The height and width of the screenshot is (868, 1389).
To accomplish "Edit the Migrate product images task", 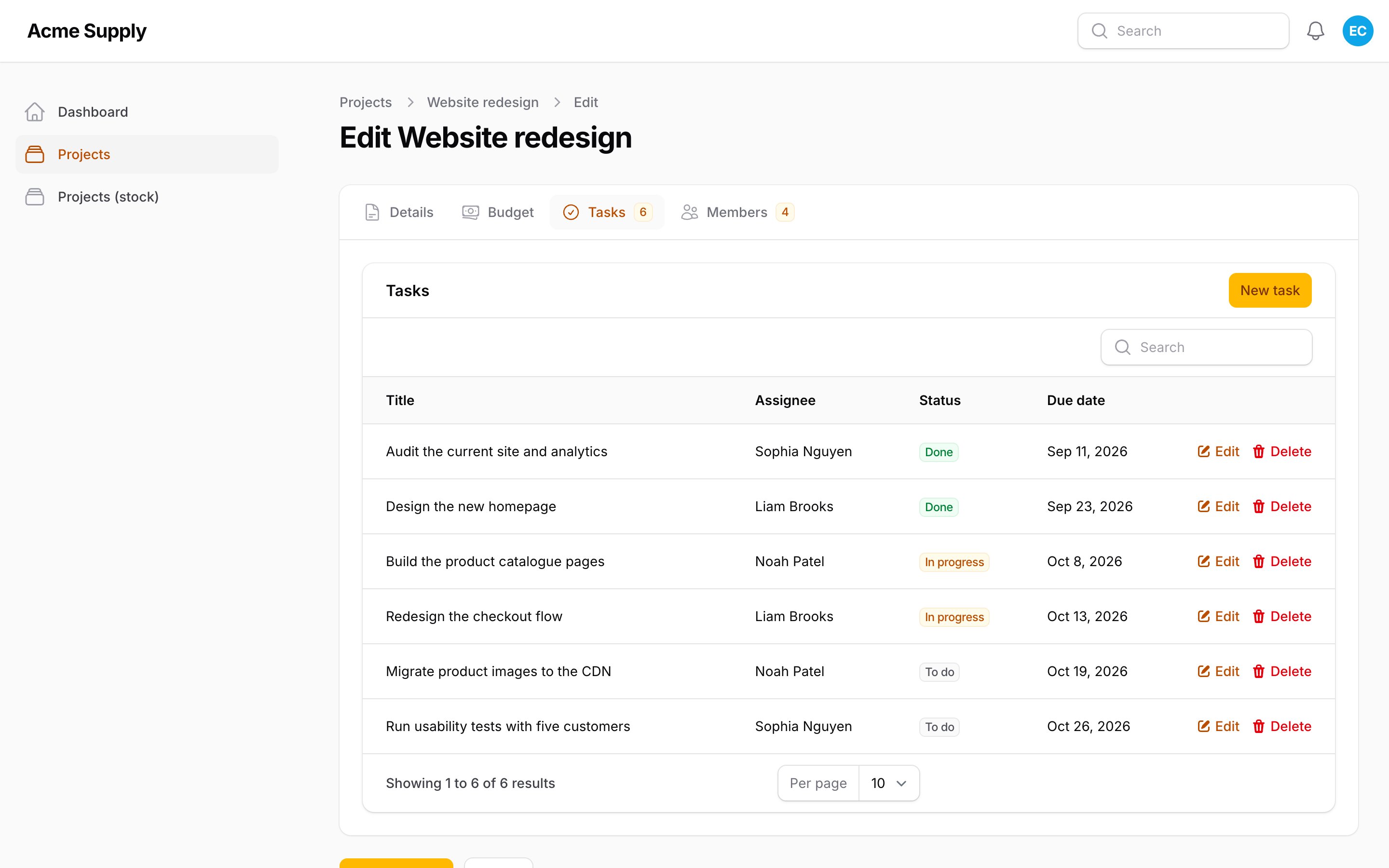I will click(1218, 672).
